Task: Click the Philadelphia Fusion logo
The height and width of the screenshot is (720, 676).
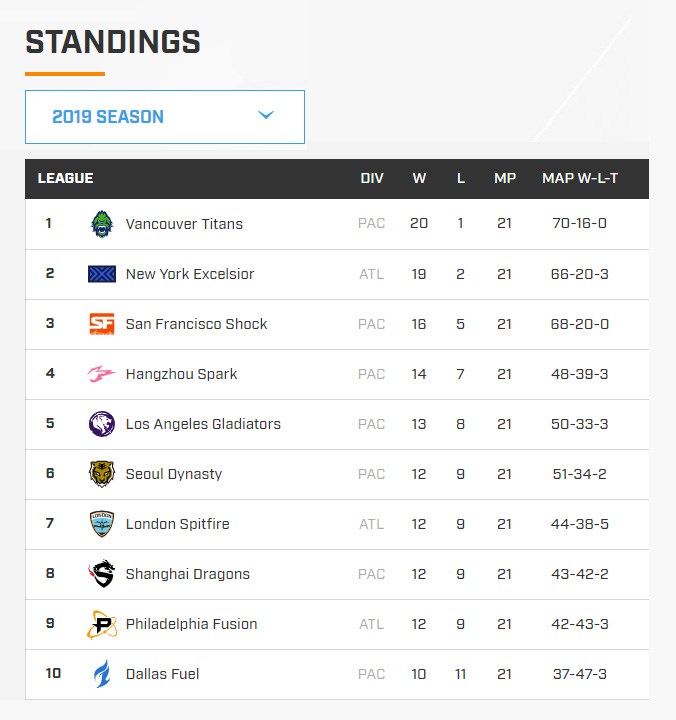Action: tap(101, 624)
